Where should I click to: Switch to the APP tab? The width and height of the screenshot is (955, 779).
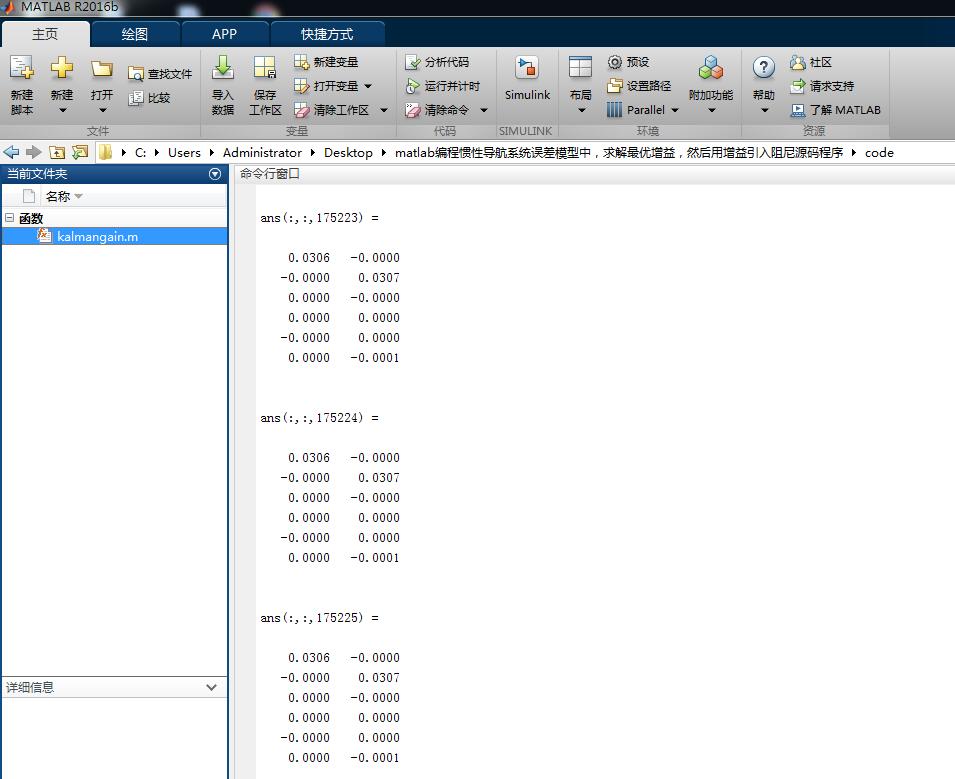tap(224, 34)
